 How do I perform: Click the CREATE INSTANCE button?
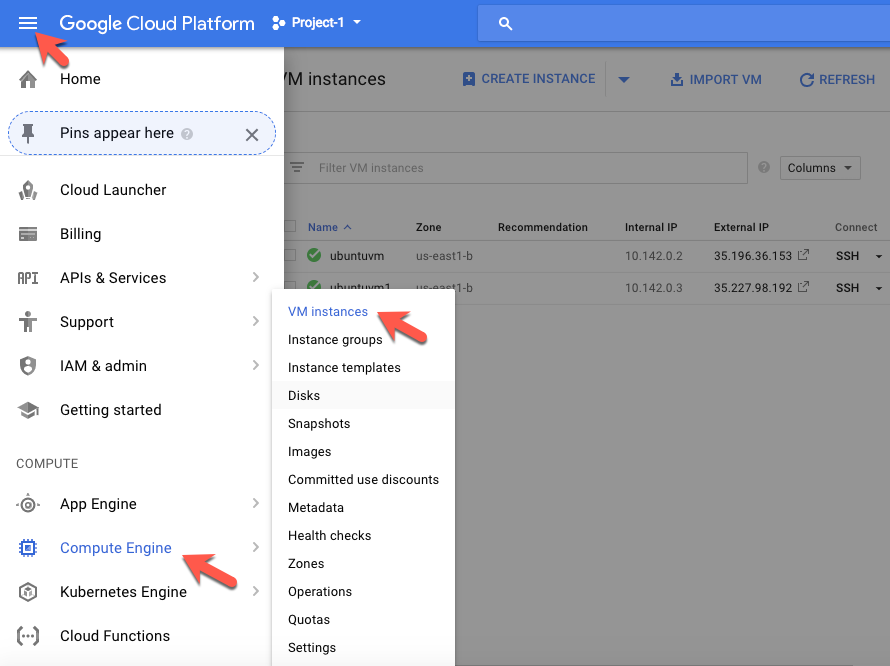(528, 79)
